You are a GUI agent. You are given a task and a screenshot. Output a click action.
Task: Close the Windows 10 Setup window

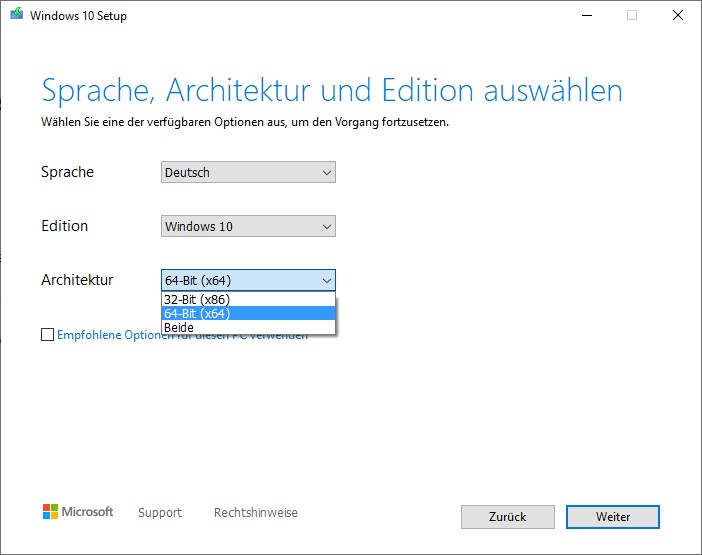tap(678, 15)
